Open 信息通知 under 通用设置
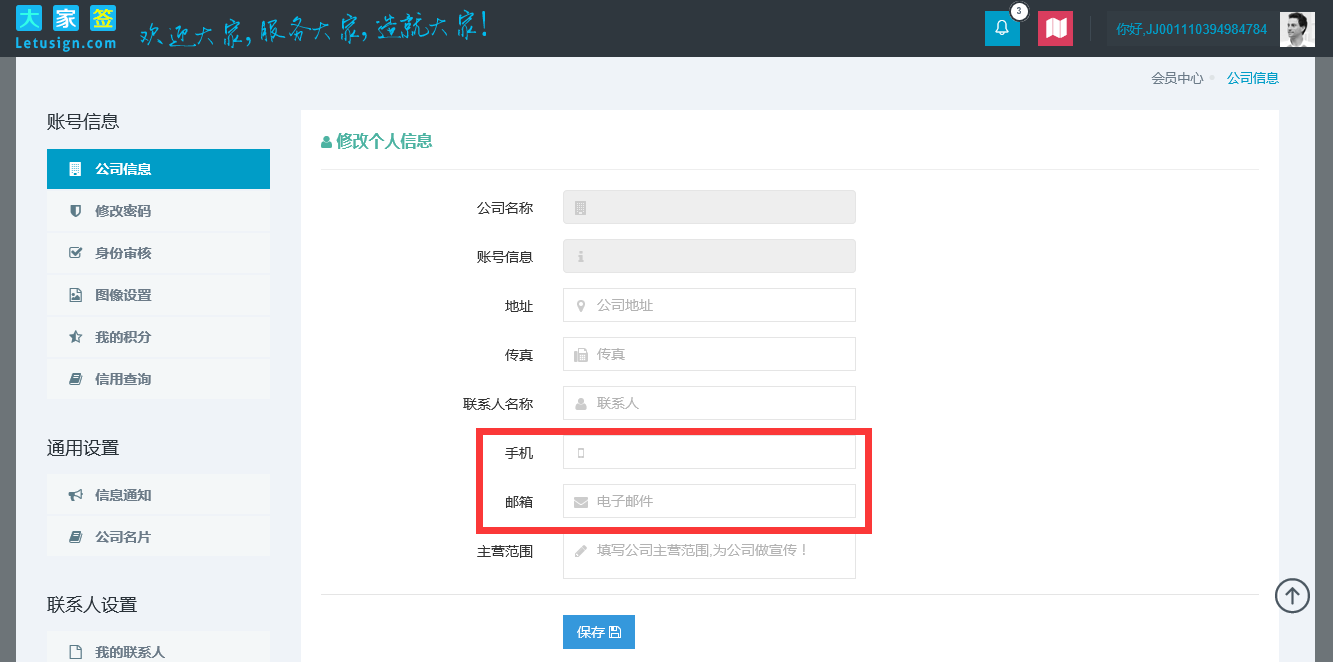Viewport: 1333px width, 662px height. click(x=158, y=495)
